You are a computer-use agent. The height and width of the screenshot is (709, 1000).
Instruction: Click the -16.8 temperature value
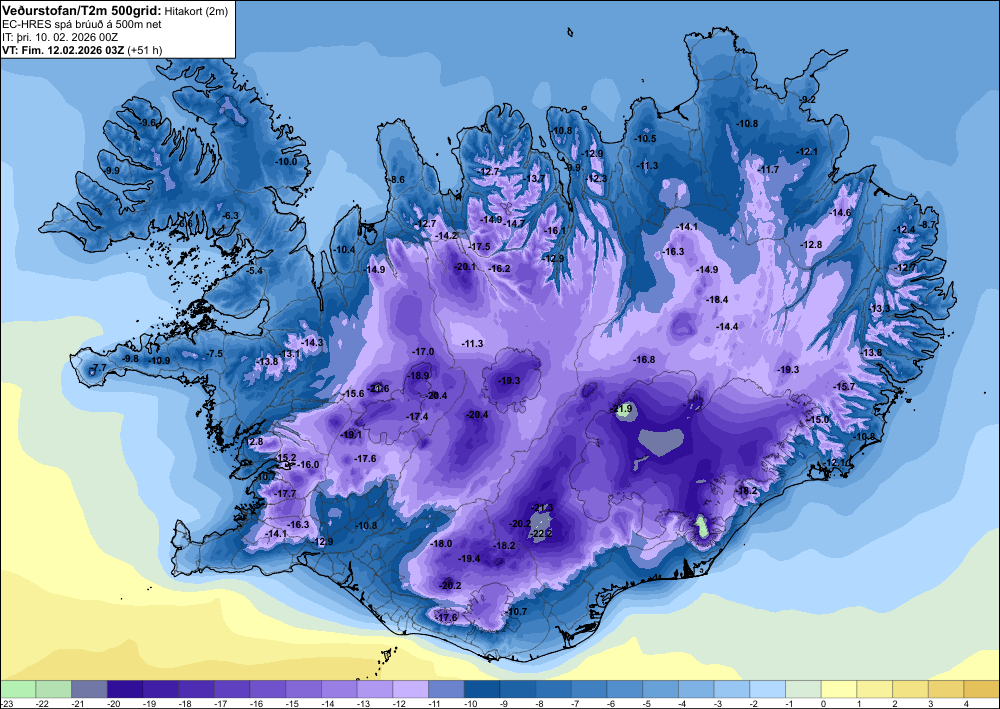pos(644,360)
